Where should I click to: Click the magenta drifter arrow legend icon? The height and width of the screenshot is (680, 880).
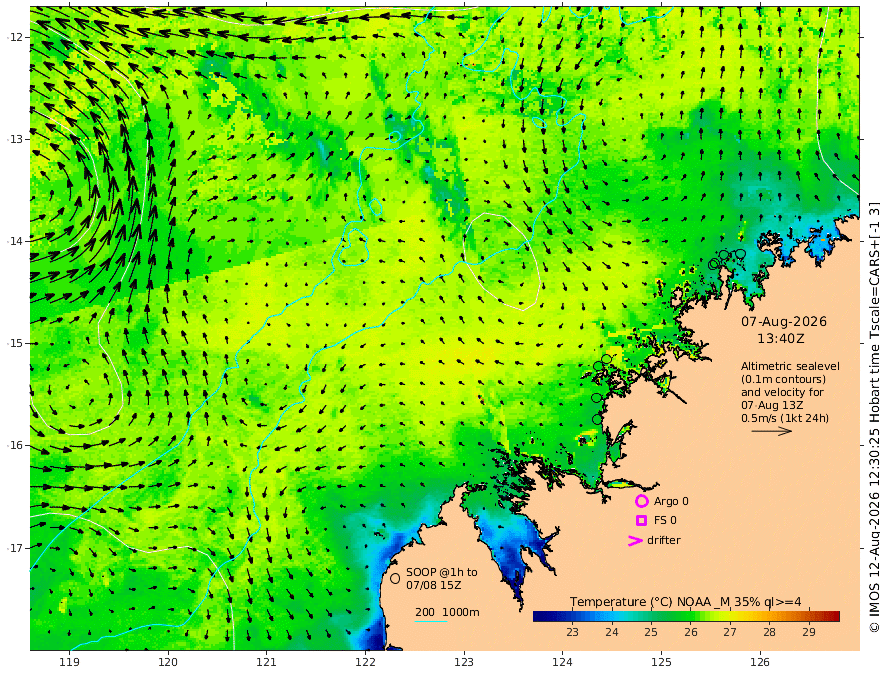(635, 541)
